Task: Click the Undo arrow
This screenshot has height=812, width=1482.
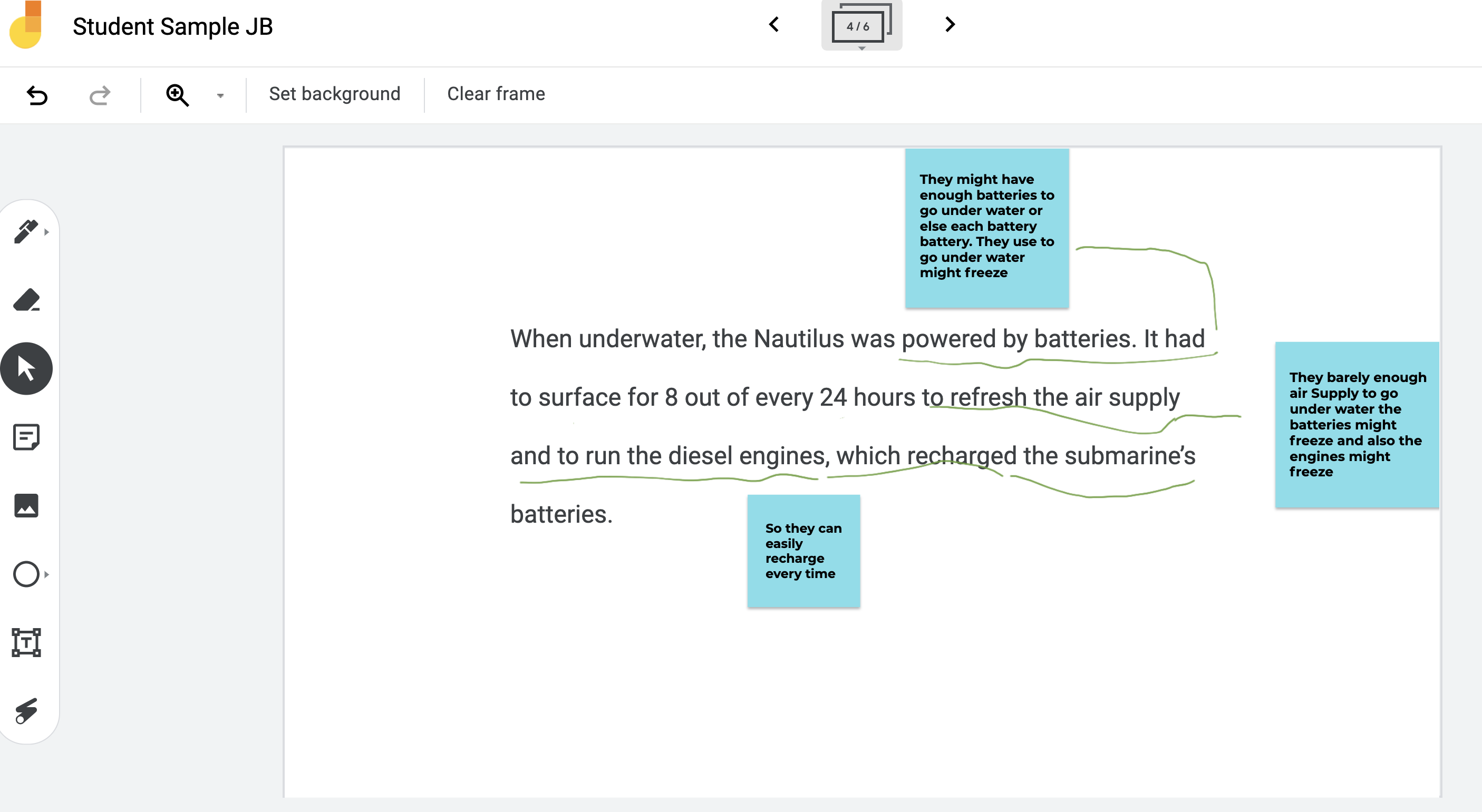Action: coord(37,95)
